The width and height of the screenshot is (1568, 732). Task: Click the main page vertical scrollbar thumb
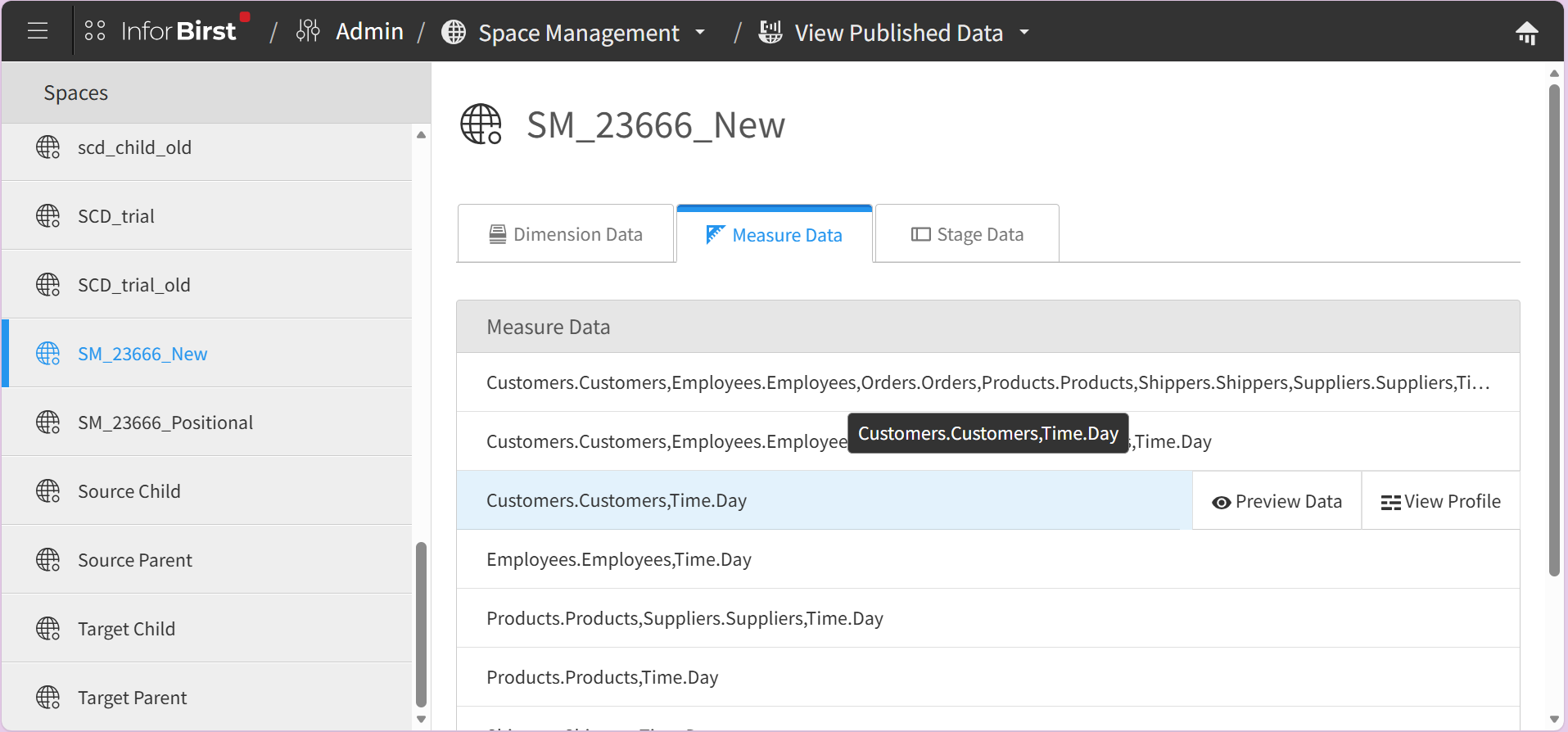[1554, 331]
